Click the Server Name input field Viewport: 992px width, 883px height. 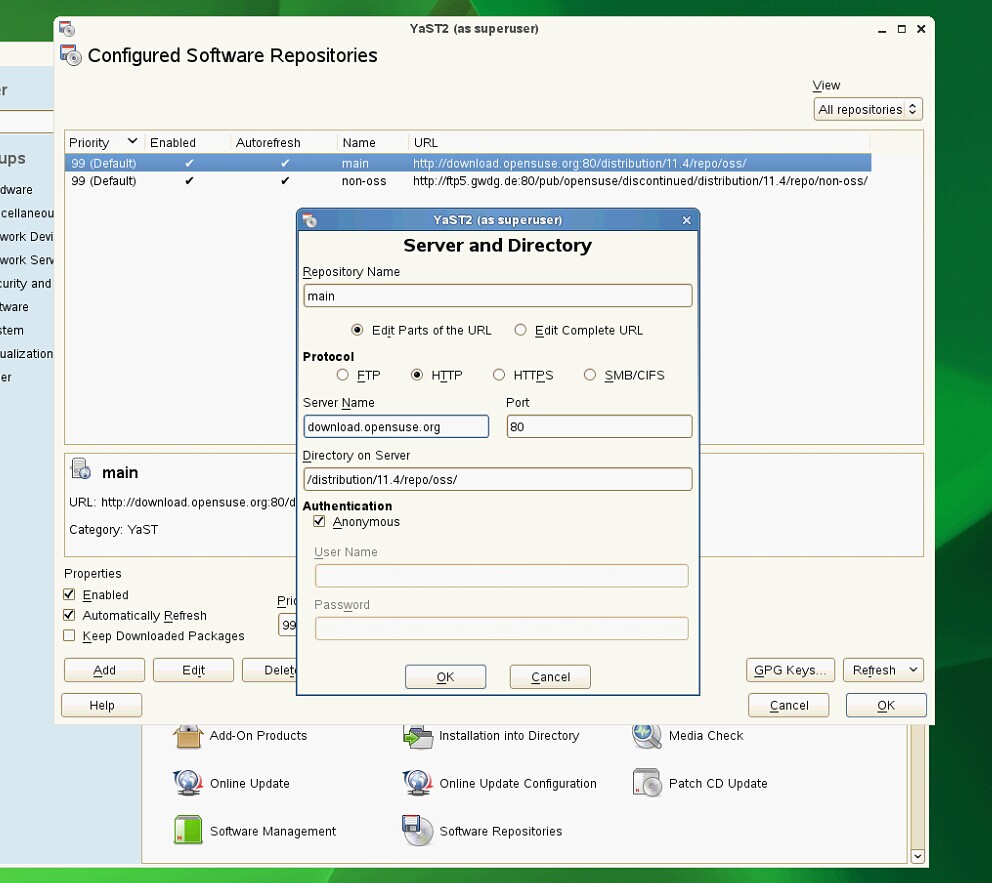coord(396,426)
